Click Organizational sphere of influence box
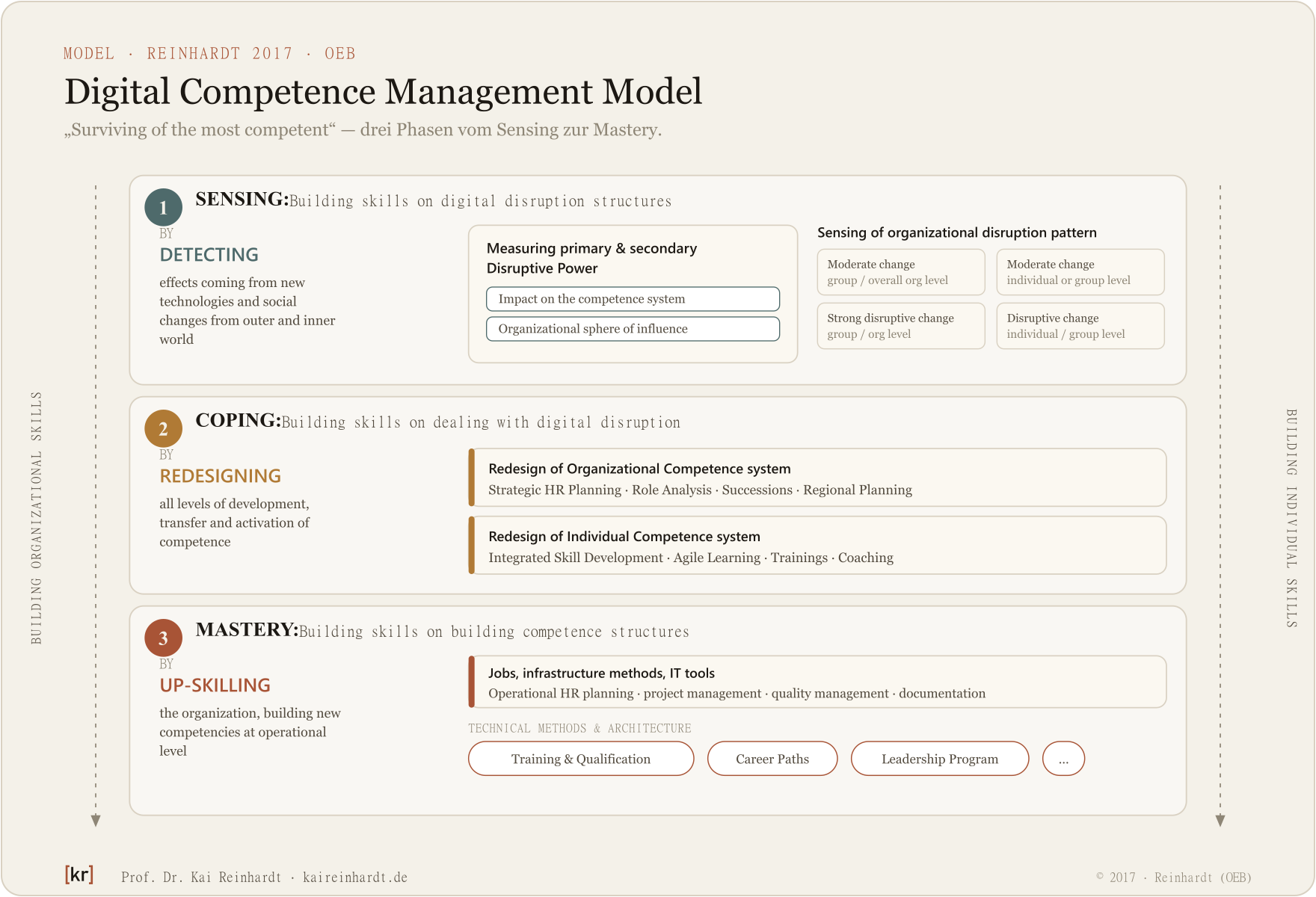This screenshot has height=897, width=1316. pyautogui.click(x=633, y=329)
